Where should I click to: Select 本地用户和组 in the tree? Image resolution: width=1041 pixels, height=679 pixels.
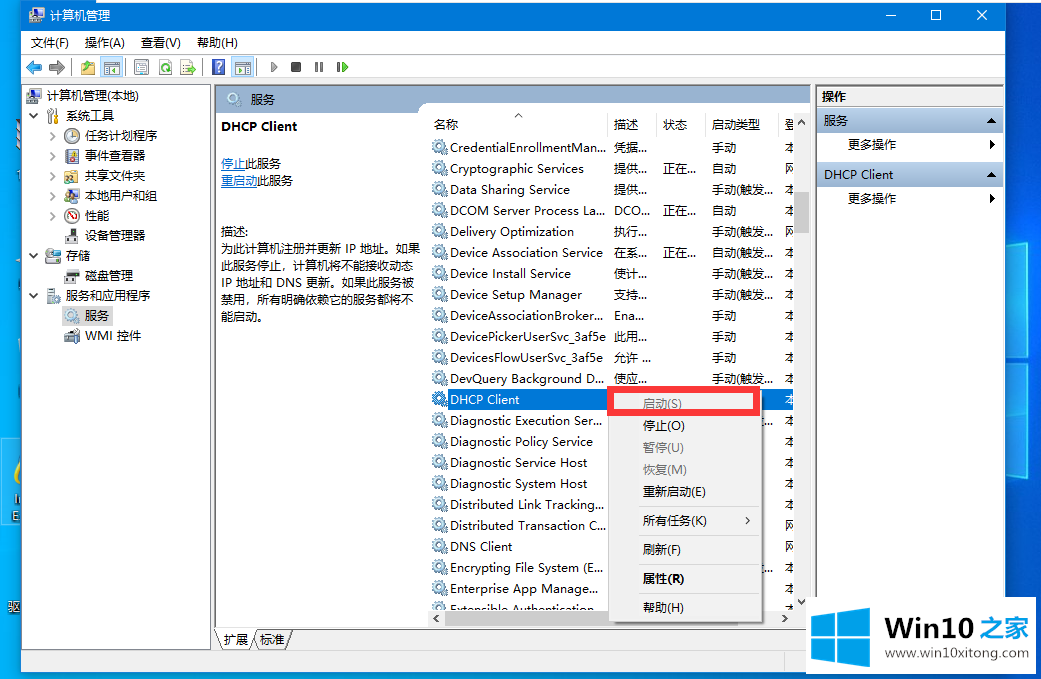(x=121, y=196)
